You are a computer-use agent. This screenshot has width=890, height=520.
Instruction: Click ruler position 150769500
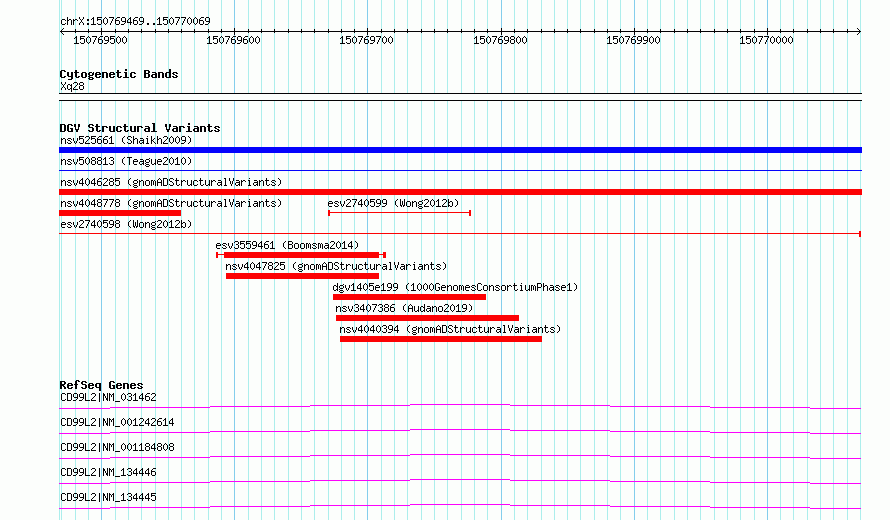click(100, 40)
